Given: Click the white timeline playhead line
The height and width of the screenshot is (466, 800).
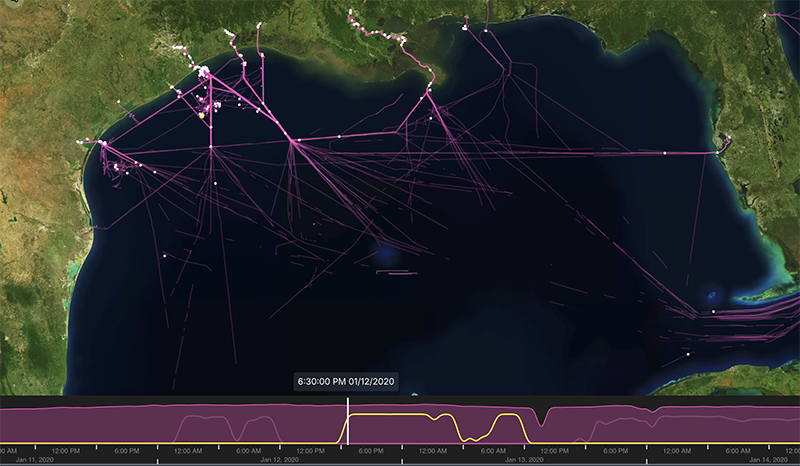Looking at the screenshot, I should point(348,421).
